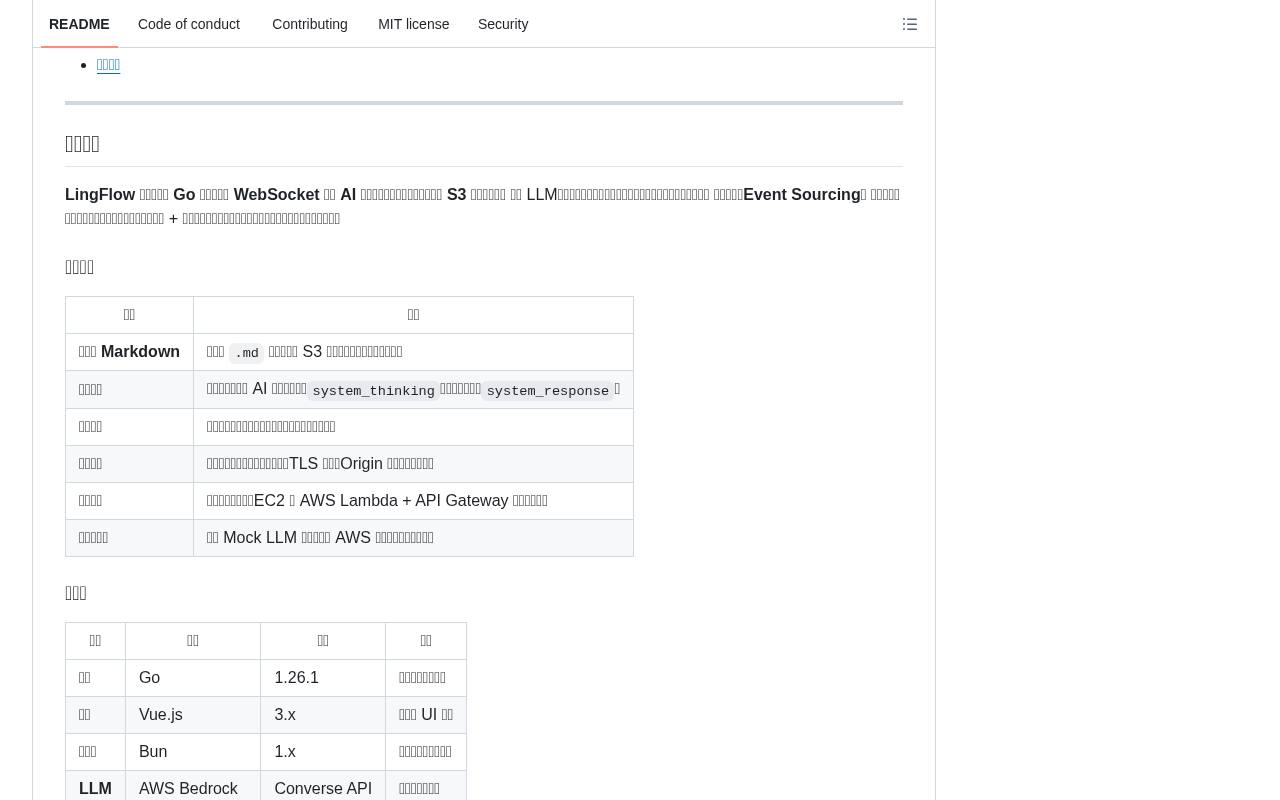Open the Code of conduct tab
This screenshot has width=1280, height=800.
189,24
